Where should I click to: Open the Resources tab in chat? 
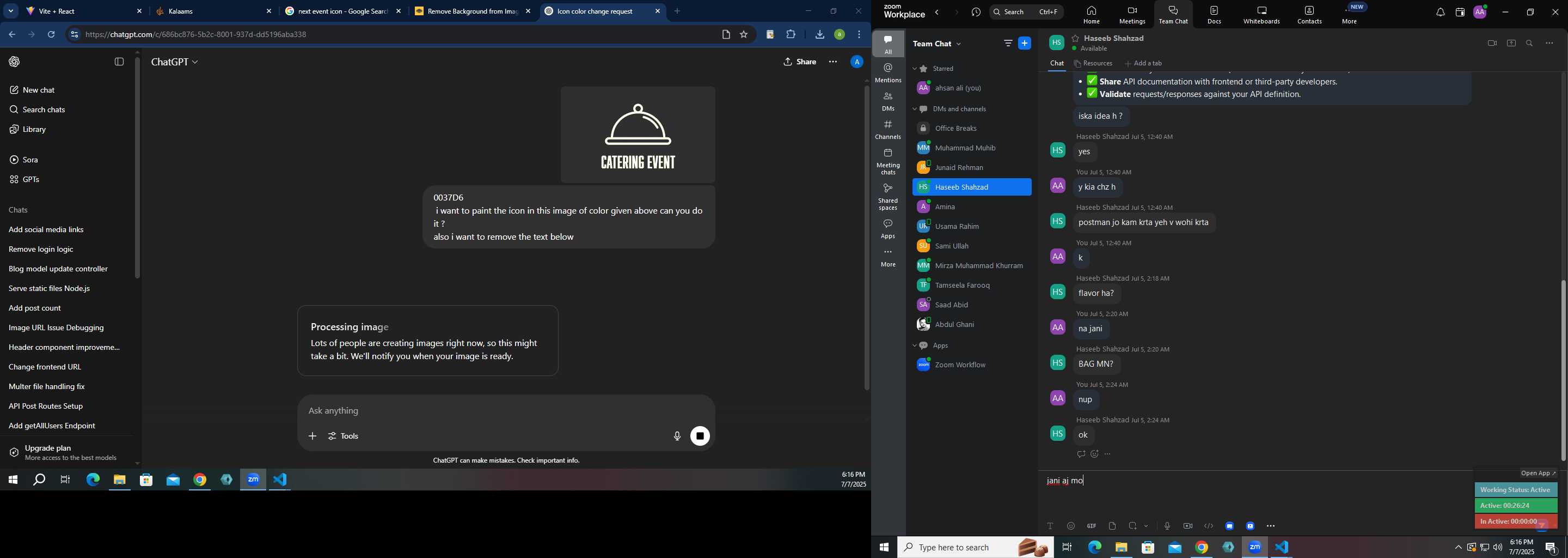[1094, 63]
